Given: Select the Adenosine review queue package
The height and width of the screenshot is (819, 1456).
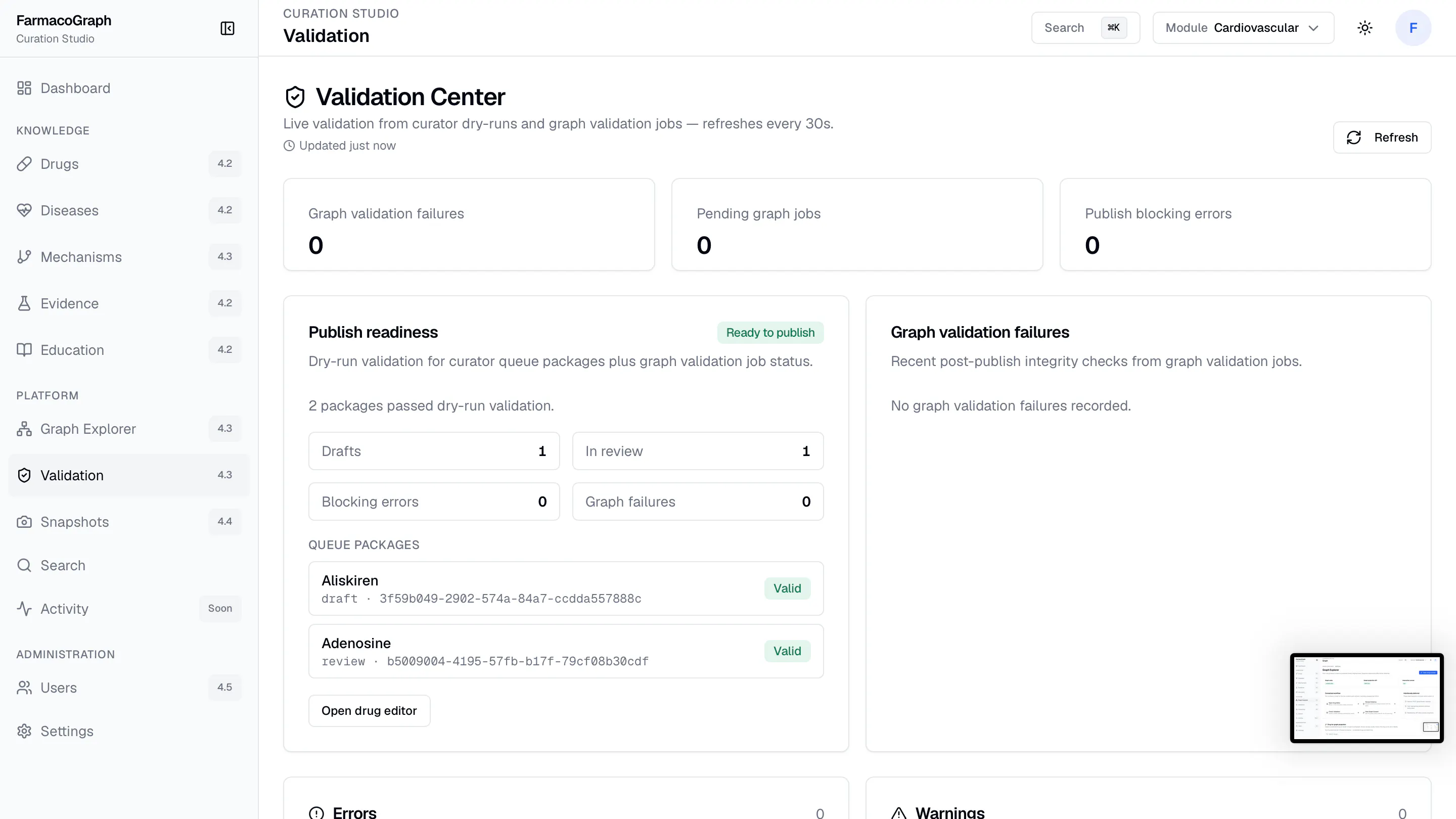Looking at the screenshot, I should pos(565,651).
